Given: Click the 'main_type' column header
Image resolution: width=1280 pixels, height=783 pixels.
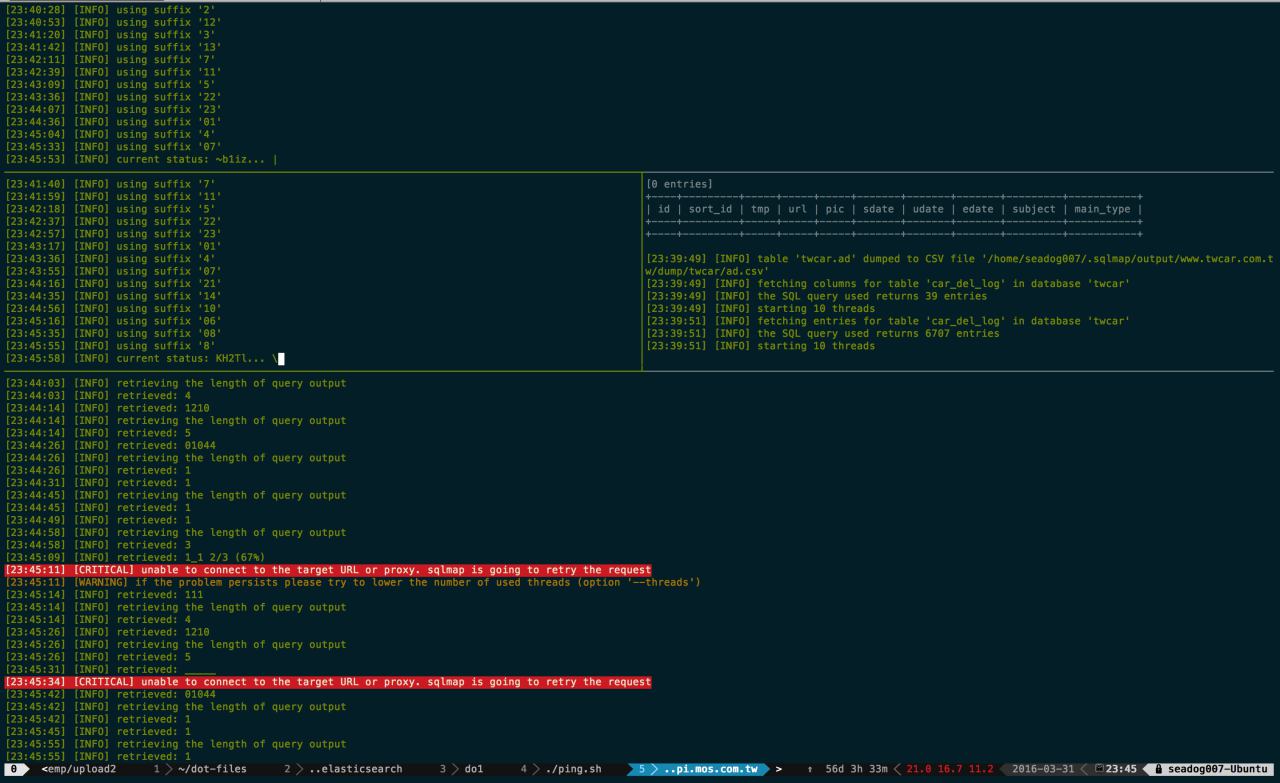Looking at the screenshot, I should pos(1102,209).
